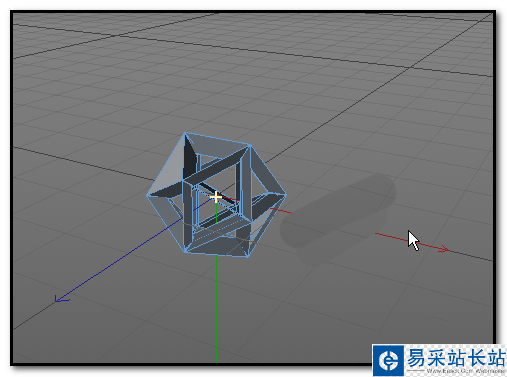Click the red X-axis arrowhead handle
This screenshot has height=377, width=507.
443,249
